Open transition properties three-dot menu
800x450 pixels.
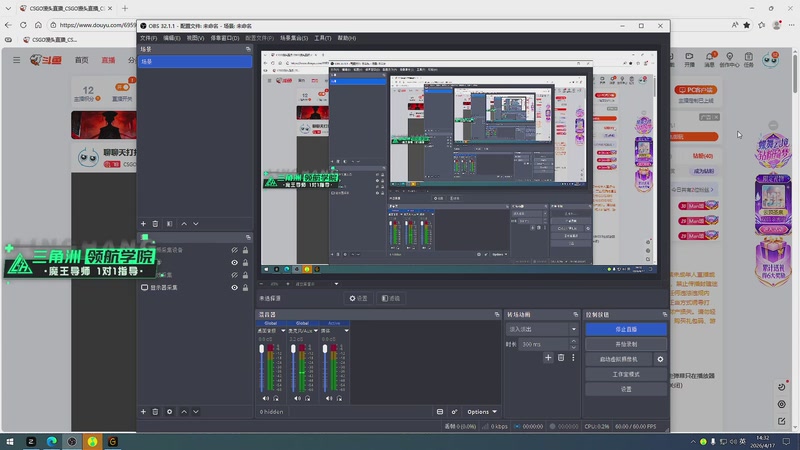click(573, 358)
